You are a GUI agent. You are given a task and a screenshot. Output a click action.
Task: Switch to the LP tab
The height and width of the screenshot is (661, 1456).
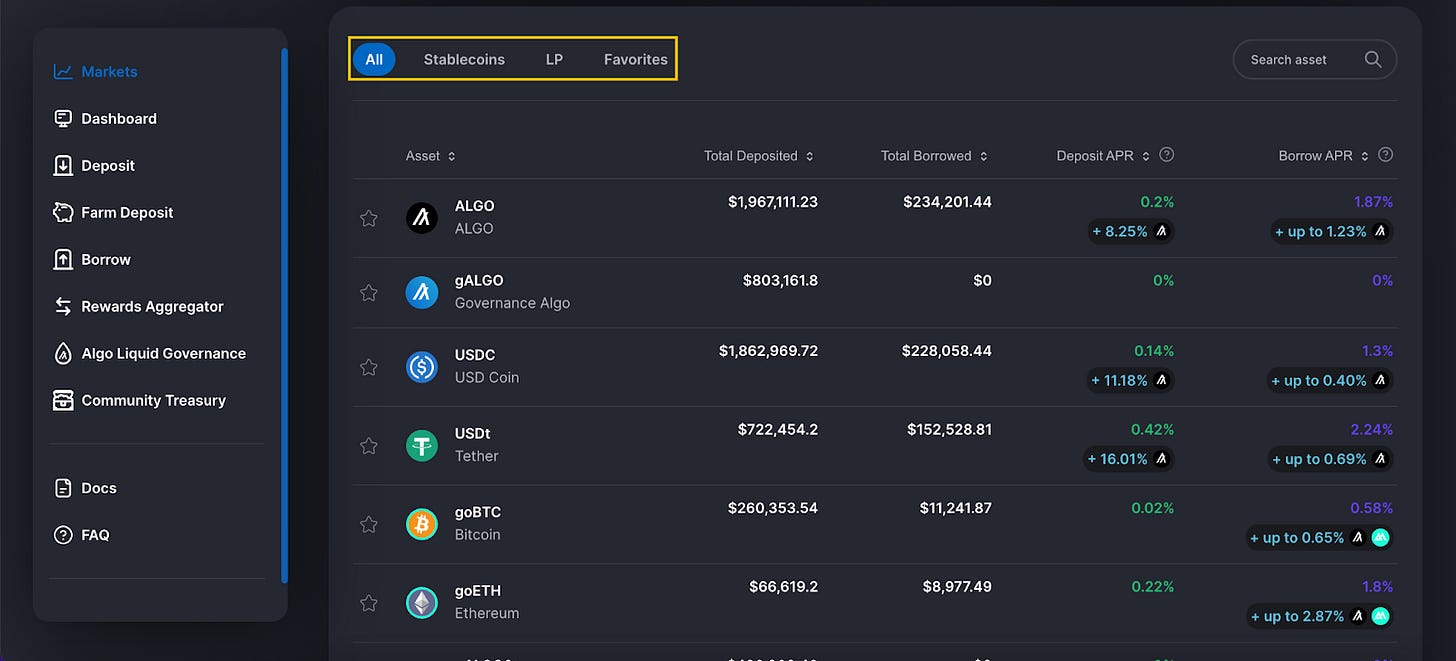(x=554, y=59)
